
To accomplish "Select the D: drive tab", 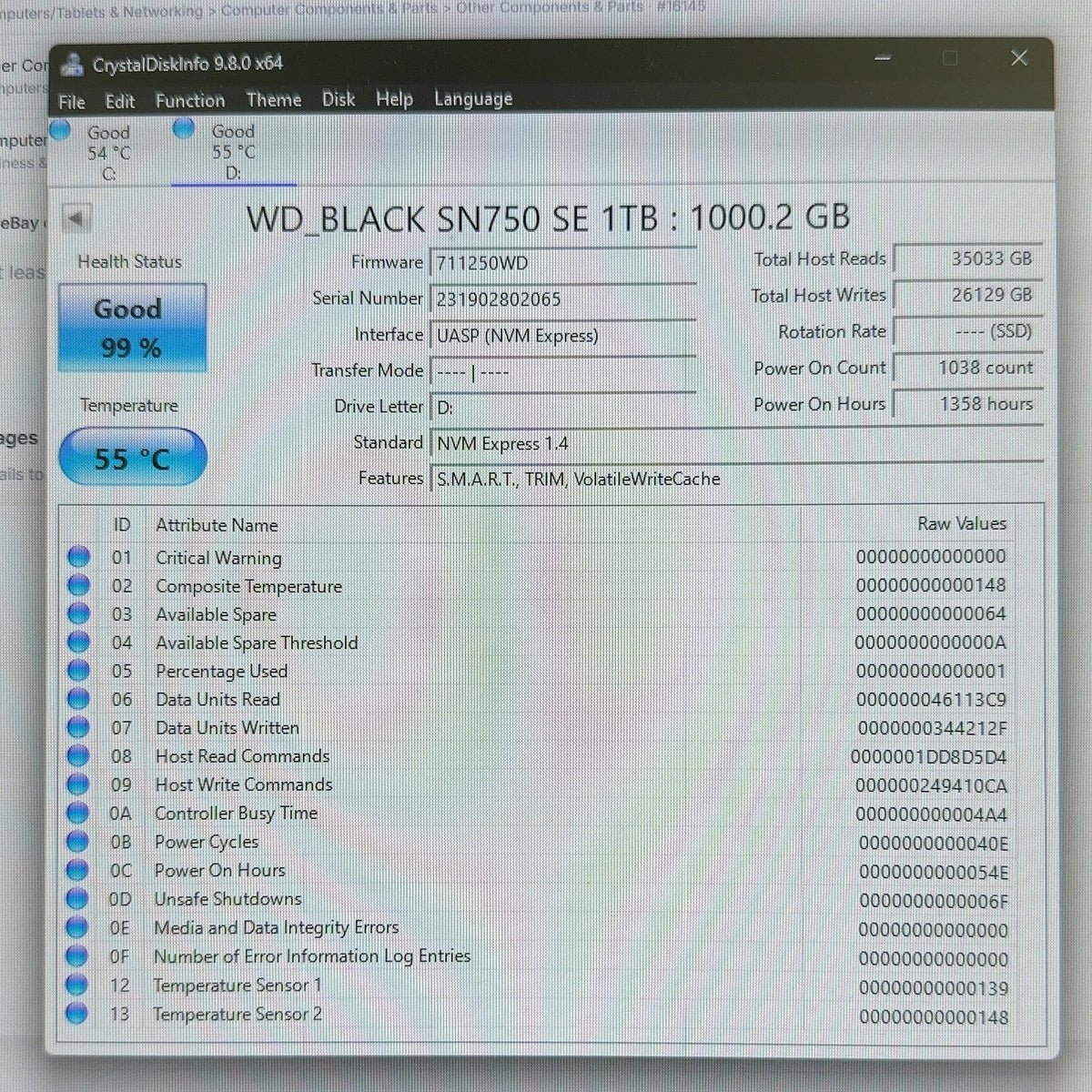I will [233, 152].
